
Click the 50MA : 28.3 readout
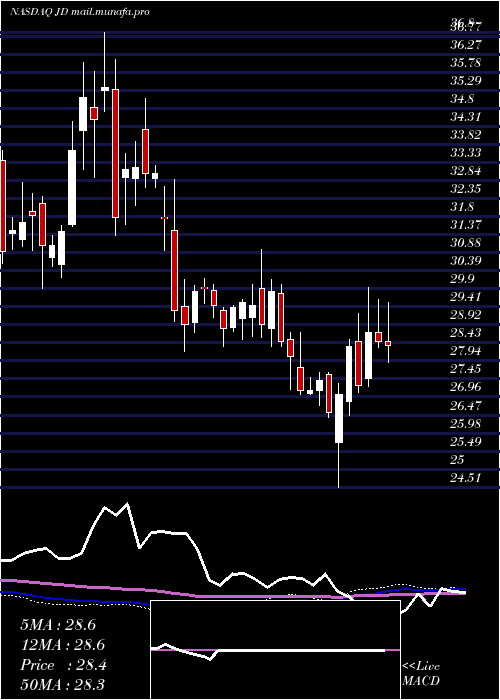(62, 685)
